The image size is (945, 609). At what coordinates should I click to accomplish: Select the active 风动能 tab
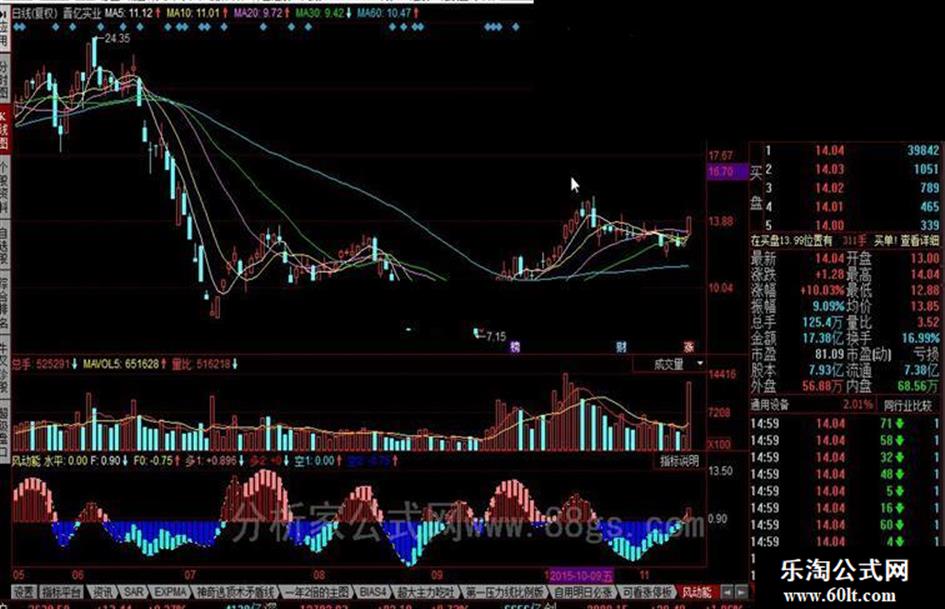[696, 593]
